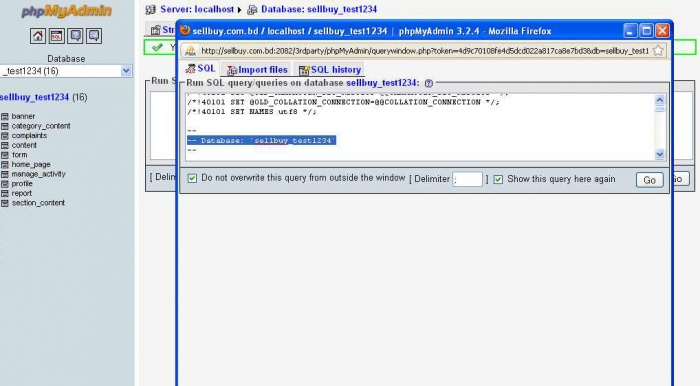This screenshot has height=386, width=700.
Task: Click sellbuy_test1234 link in query legend
Action: tap(381, 83)
